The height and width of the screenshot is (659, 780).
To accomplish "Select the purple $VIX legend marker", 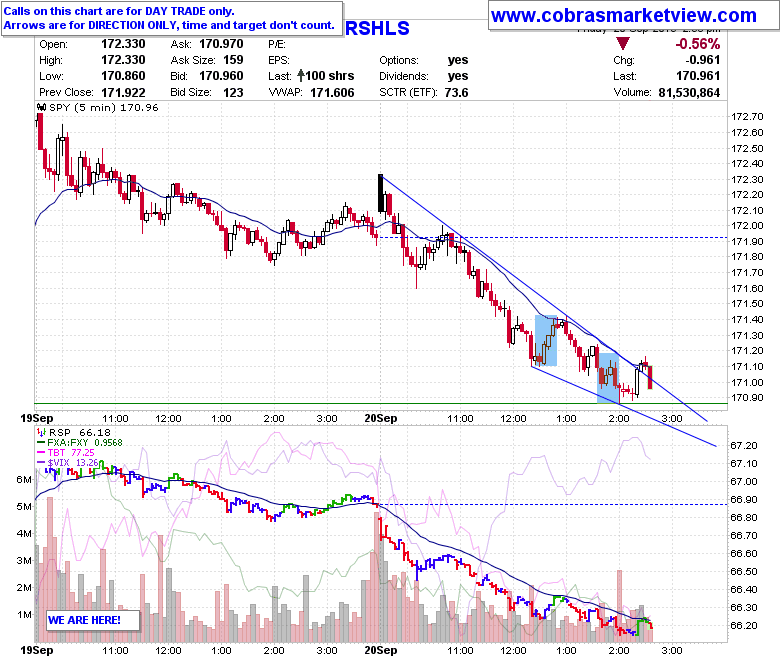I will tap(41, 463).
